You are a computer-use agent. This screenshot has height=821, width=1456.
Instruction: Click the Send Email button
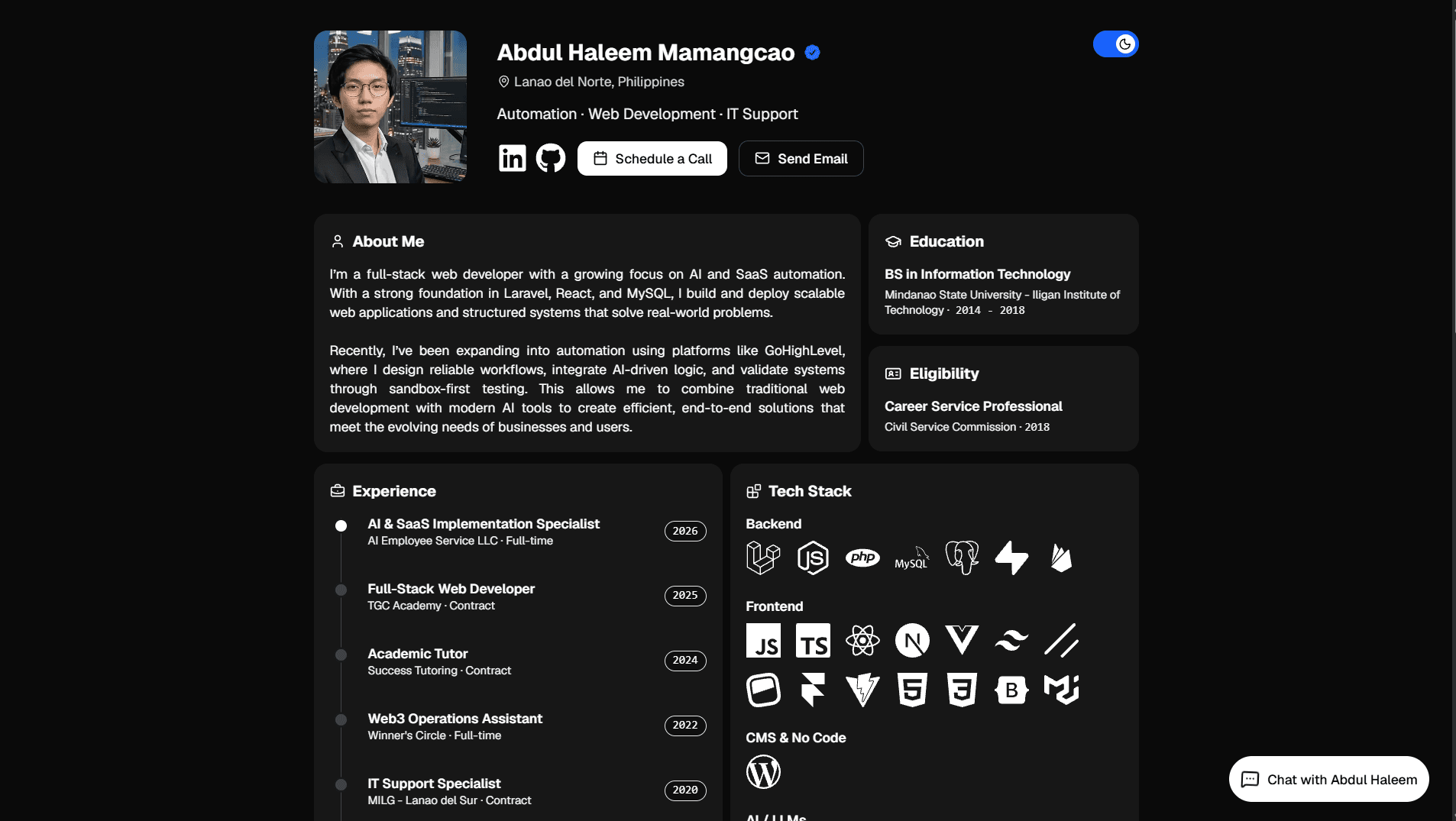[801, 158]
